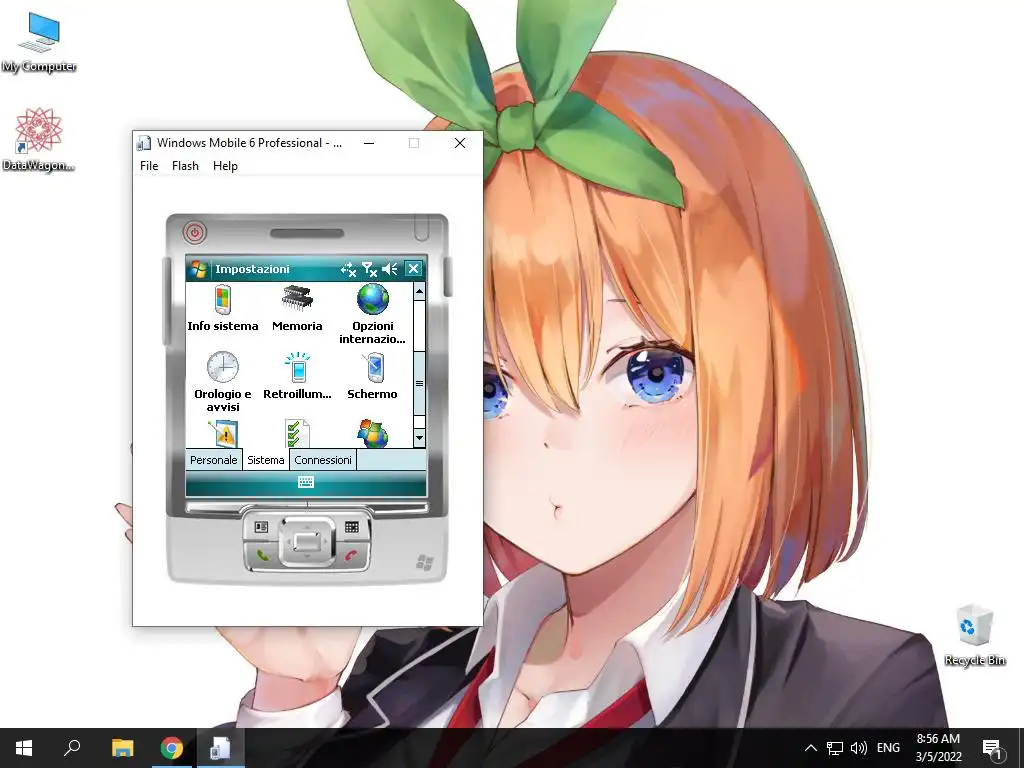This screenshot has width=1024, height=768.
Task: Open the volume tray icon
Action: [859, 748]
